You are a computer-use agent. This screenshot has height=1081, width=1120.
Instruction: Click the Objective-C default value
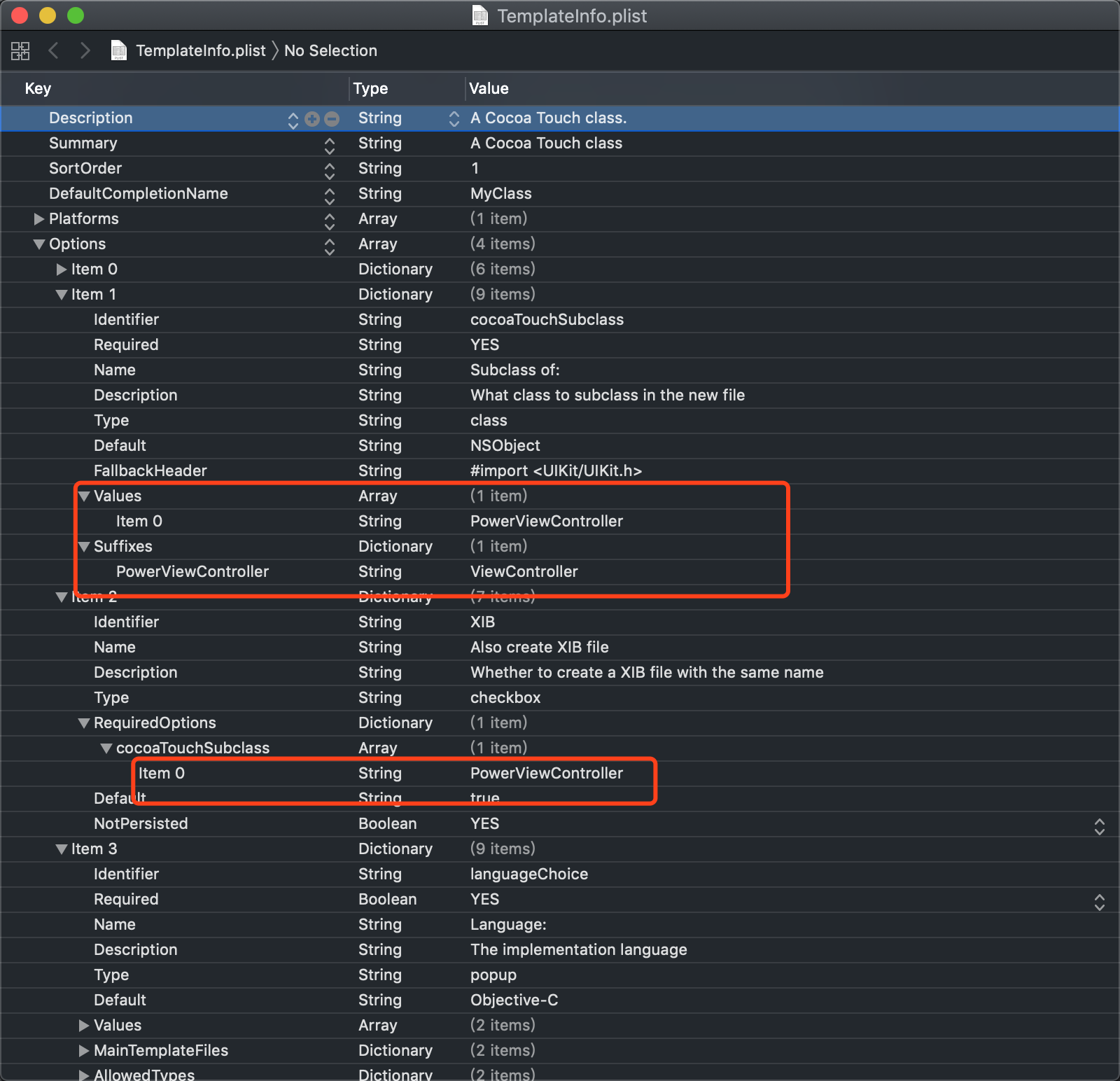[514, 1000]
